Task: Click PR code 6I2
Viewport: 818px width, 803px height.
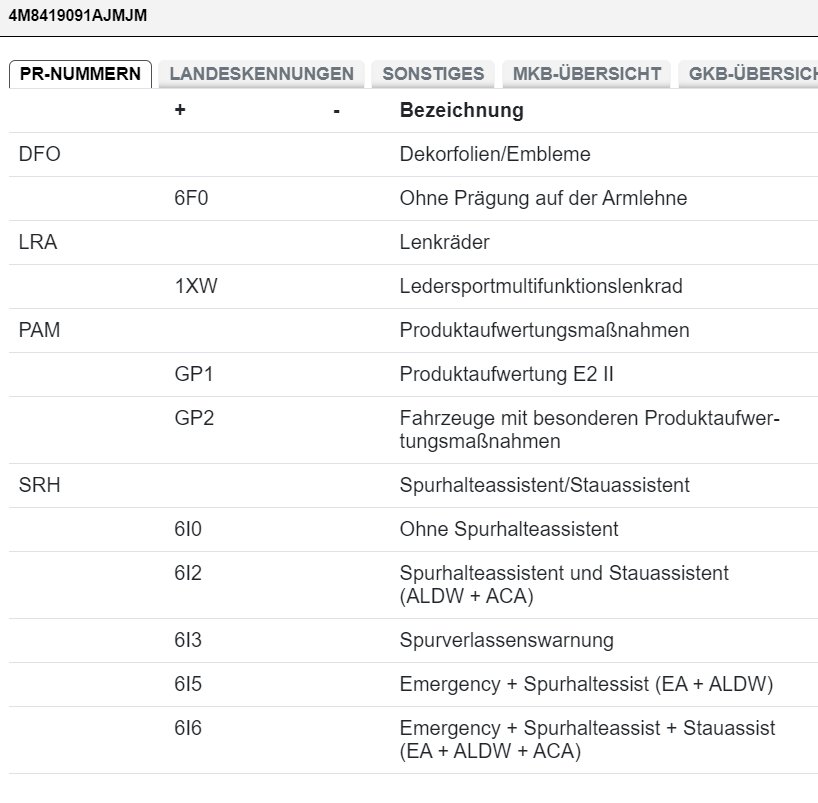Action: (x=188, y=574)
